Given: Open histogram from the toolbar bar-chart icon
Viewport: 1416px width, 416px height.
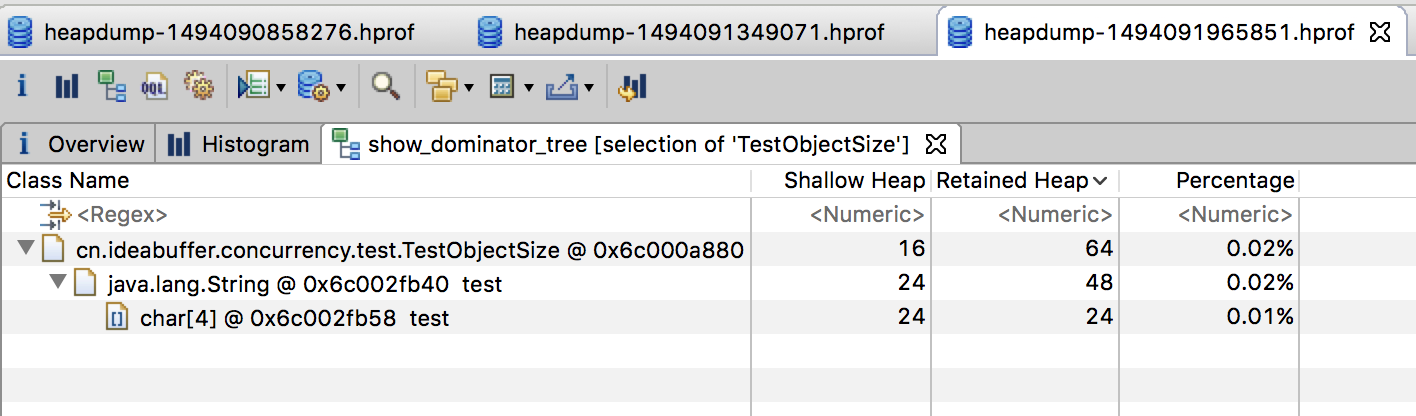Looking at the screenshot, I should (67, 87).
